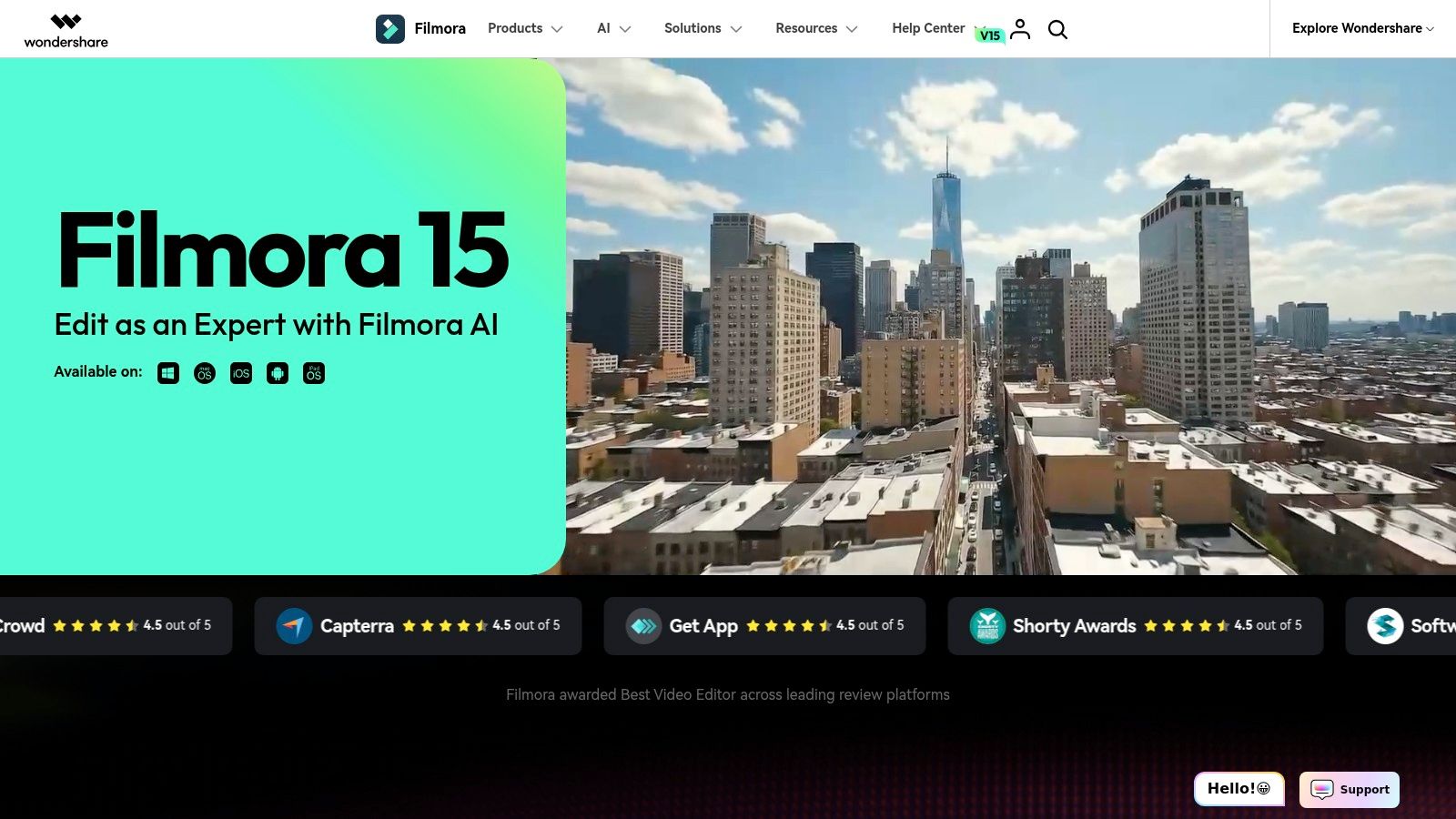The width and height of the screenshot is (1456, 819).
Task: Open the Capterra rating card
Action: [x=418, y=626]
